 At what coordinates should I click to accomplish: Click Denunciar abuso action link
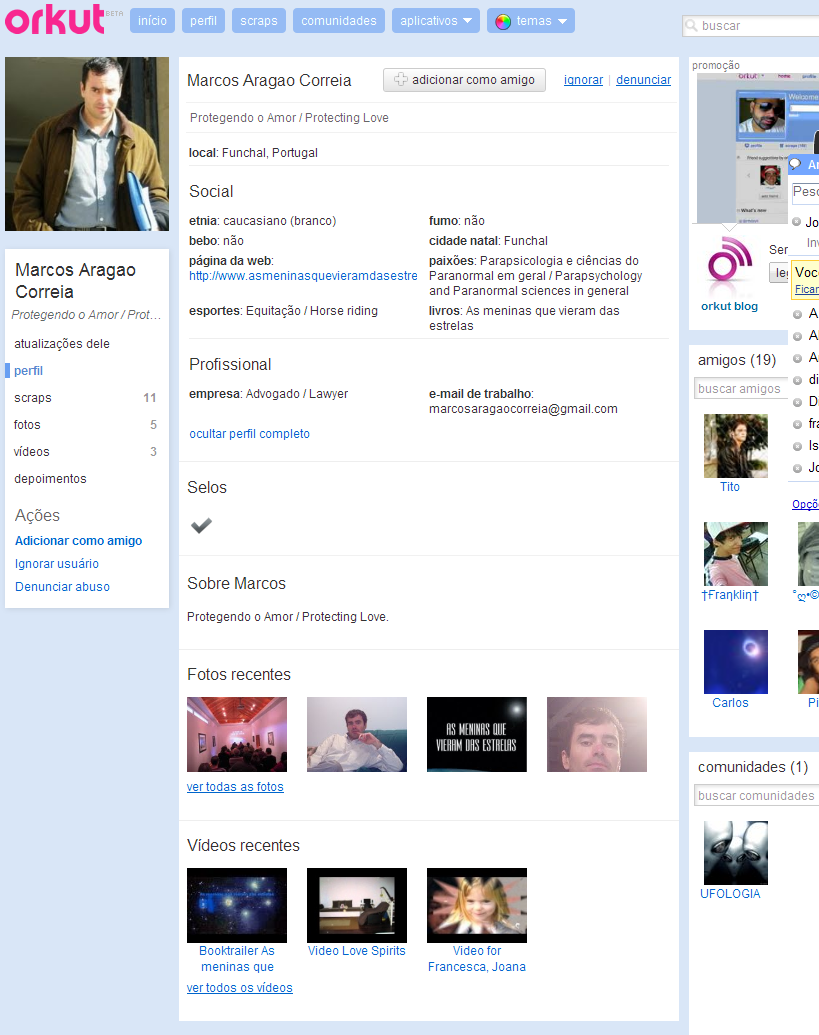(x=62, y=587)
